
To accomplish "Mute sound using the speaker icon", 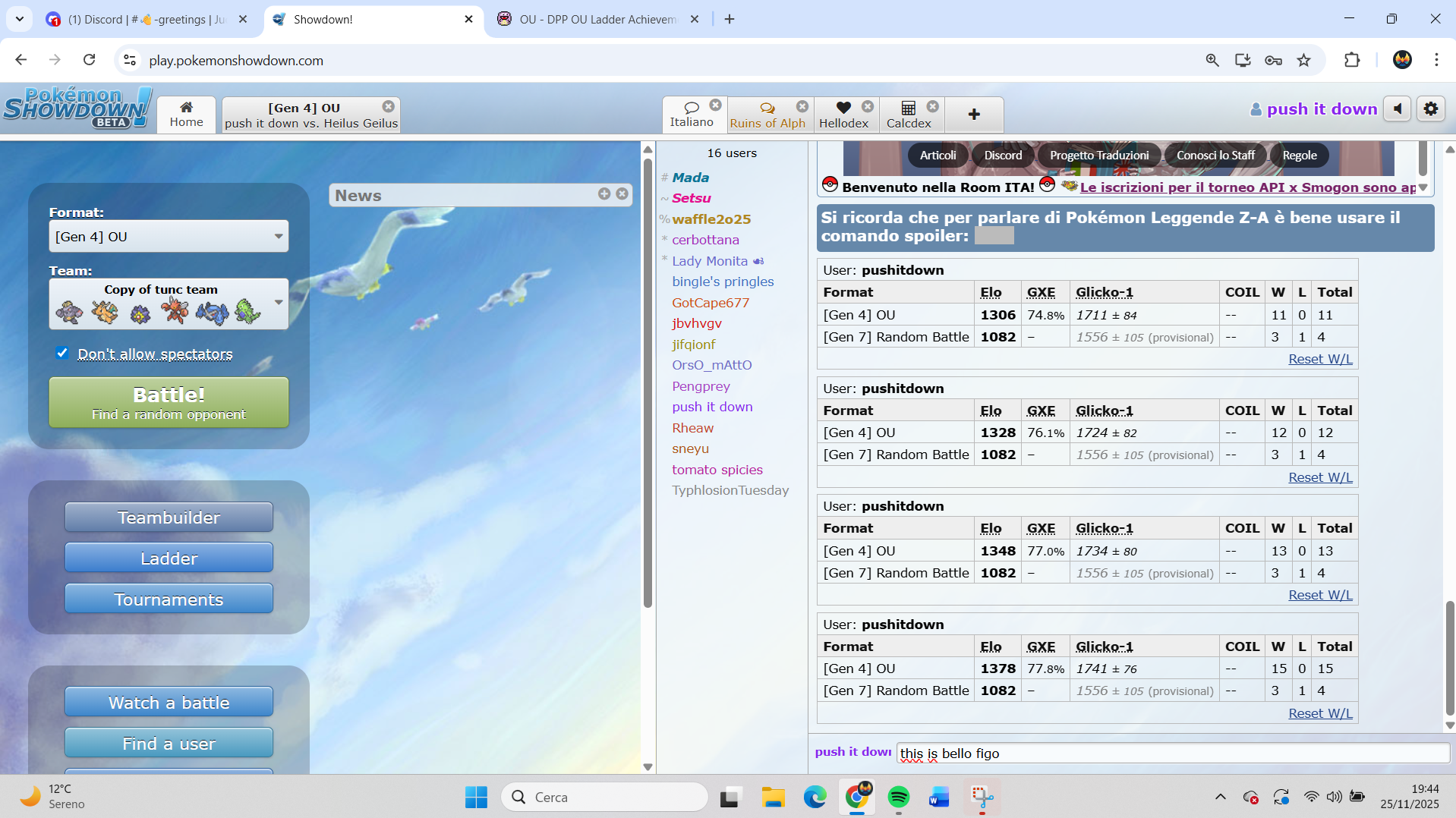I will pos(1398,109).
